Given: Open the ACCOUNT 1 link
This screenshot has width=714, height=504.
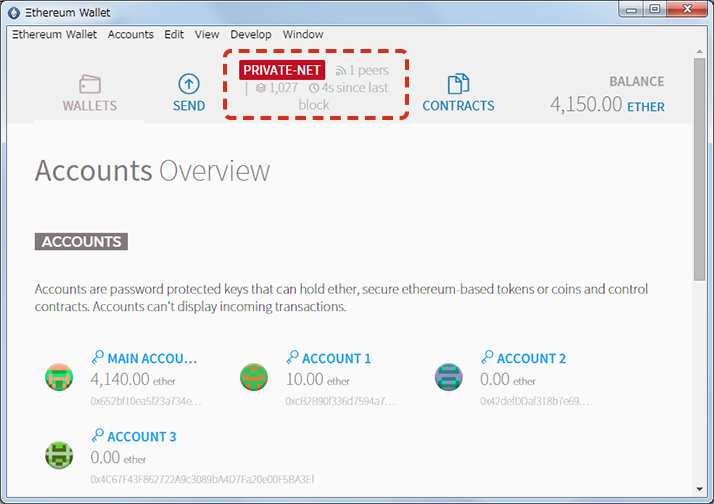Looking at the screenshot, I should 337,359.
